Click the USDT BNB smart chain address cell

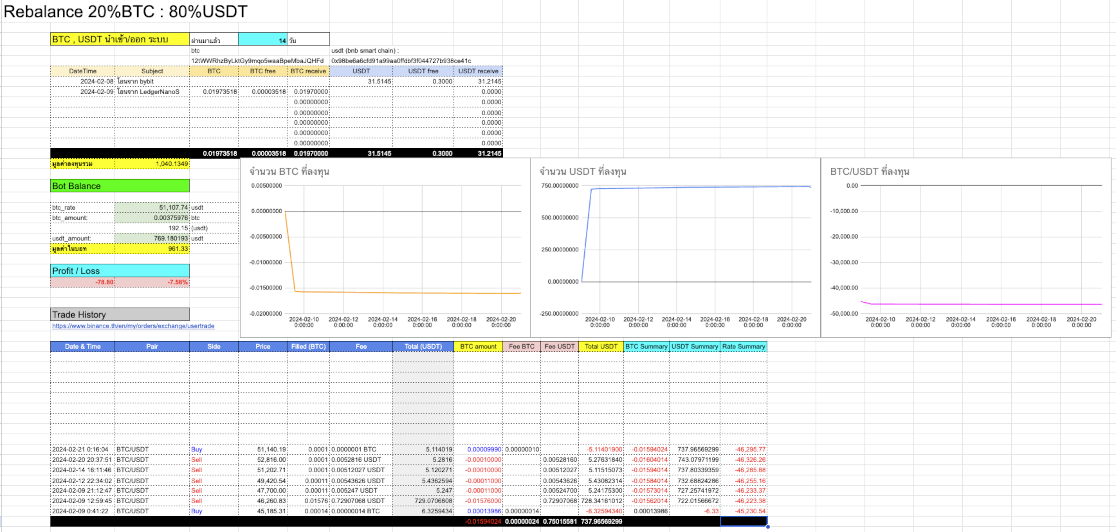pyautogui.click(x=401, y=61)
